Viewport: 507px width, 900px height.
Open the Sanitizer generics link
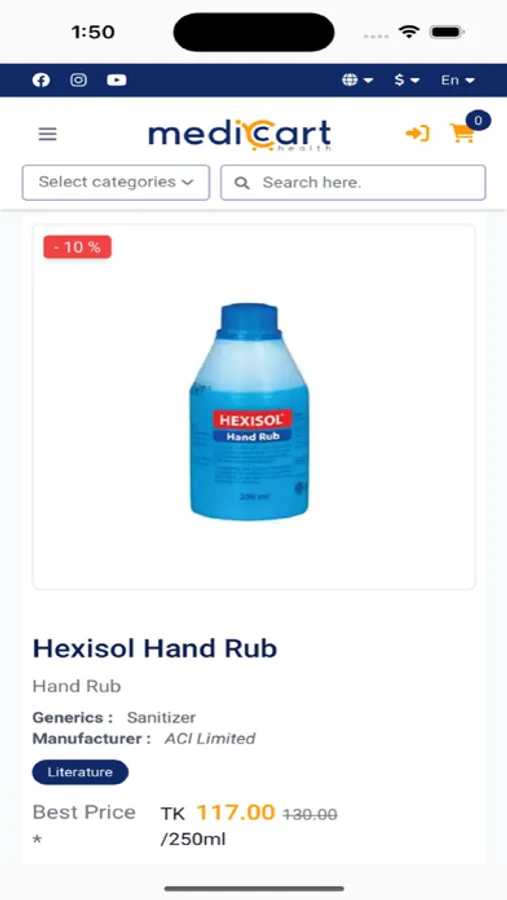tap(161, 717)
